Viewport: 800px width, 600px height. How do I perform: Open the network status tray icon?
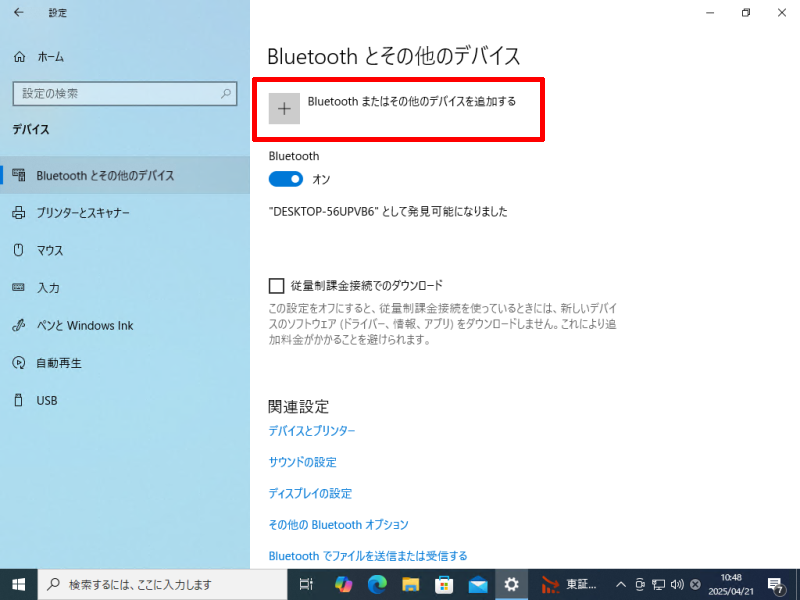click(x=659, y=585)
